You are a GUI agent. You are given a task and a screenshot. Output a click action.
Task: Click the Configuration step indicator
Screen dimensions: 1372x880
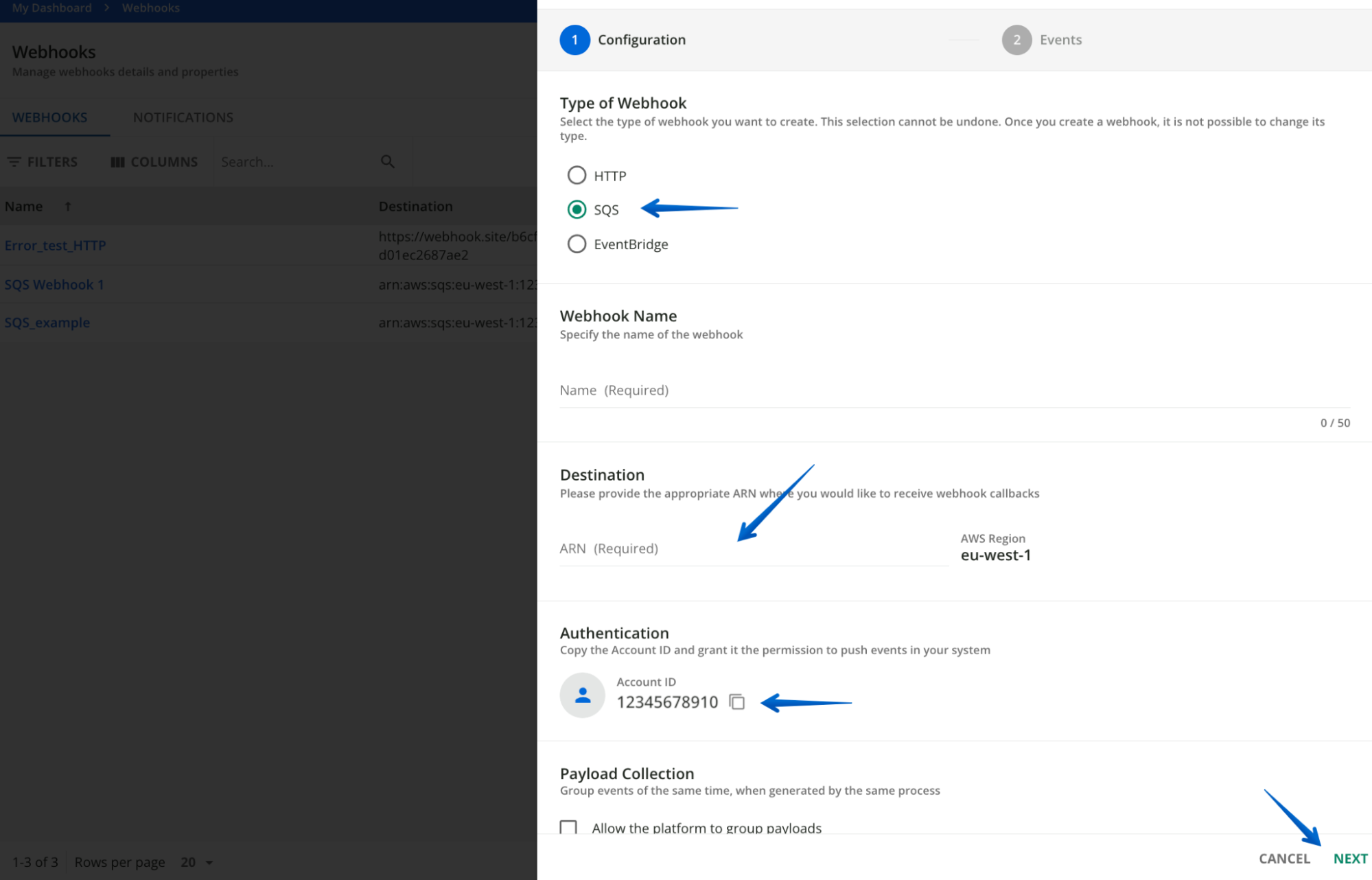(575, 40)
